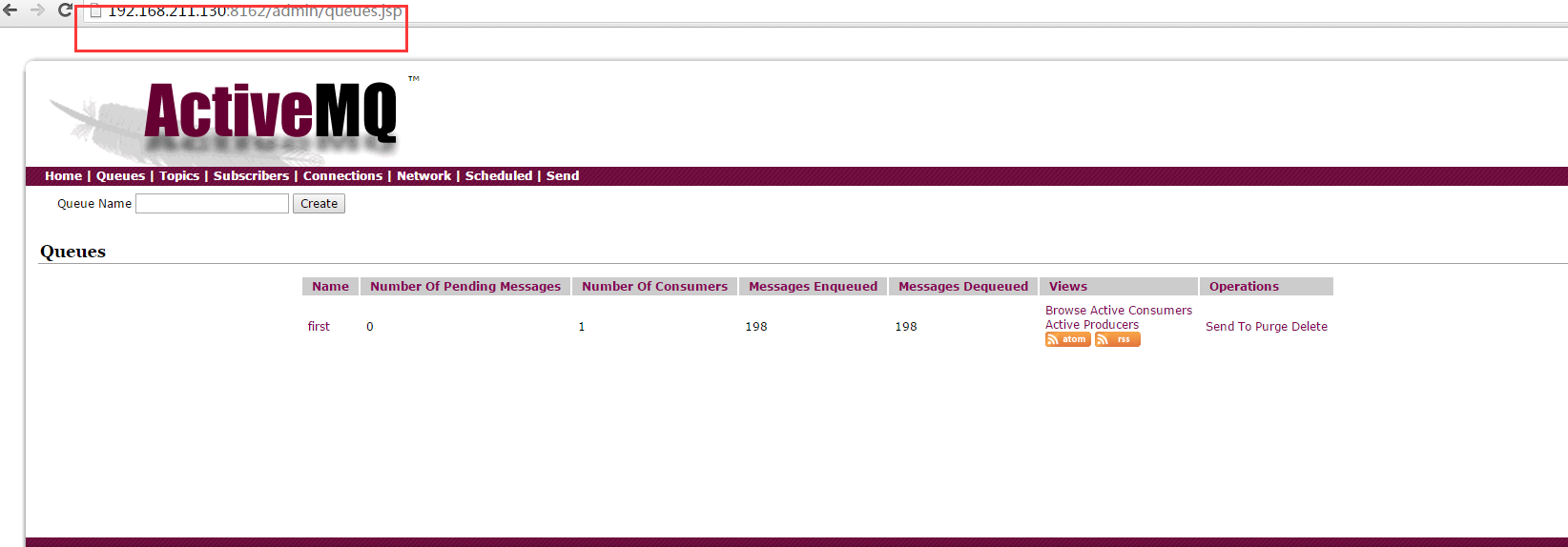Screen dimensions: 1568x547
Task: Click Messages Dequeued column header
Action: coord(963,287)
